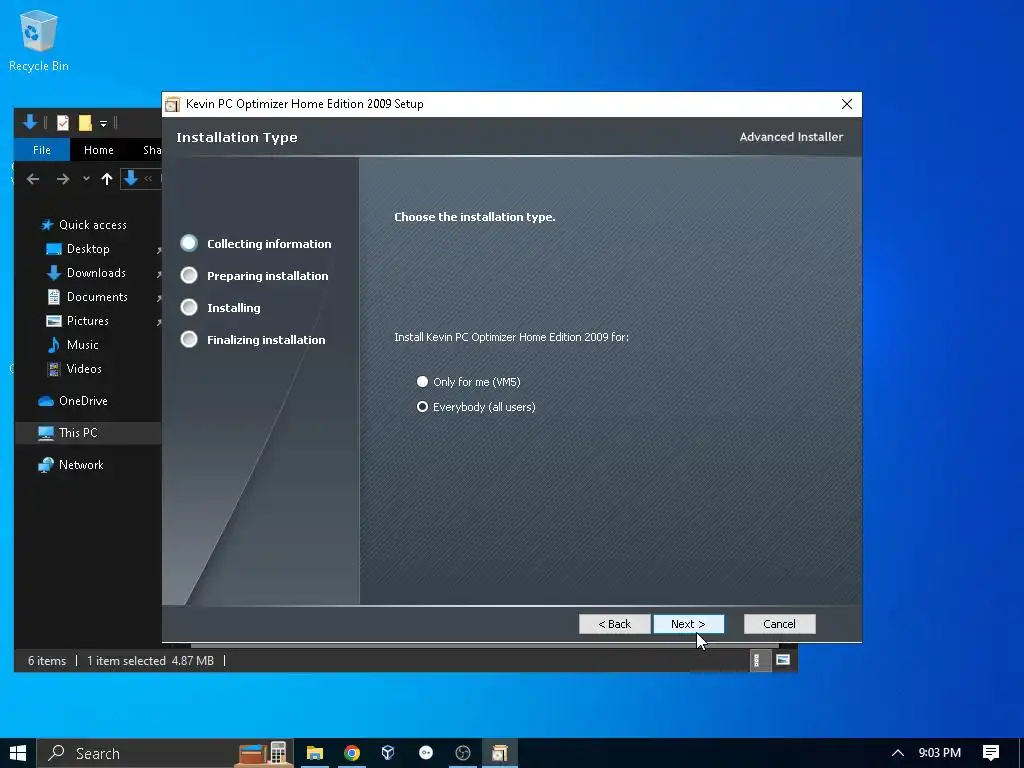Select Desktop in the navigation pane
This screenshot has height=768, width=1024.
pyautogui.click(x=88, y=249)
